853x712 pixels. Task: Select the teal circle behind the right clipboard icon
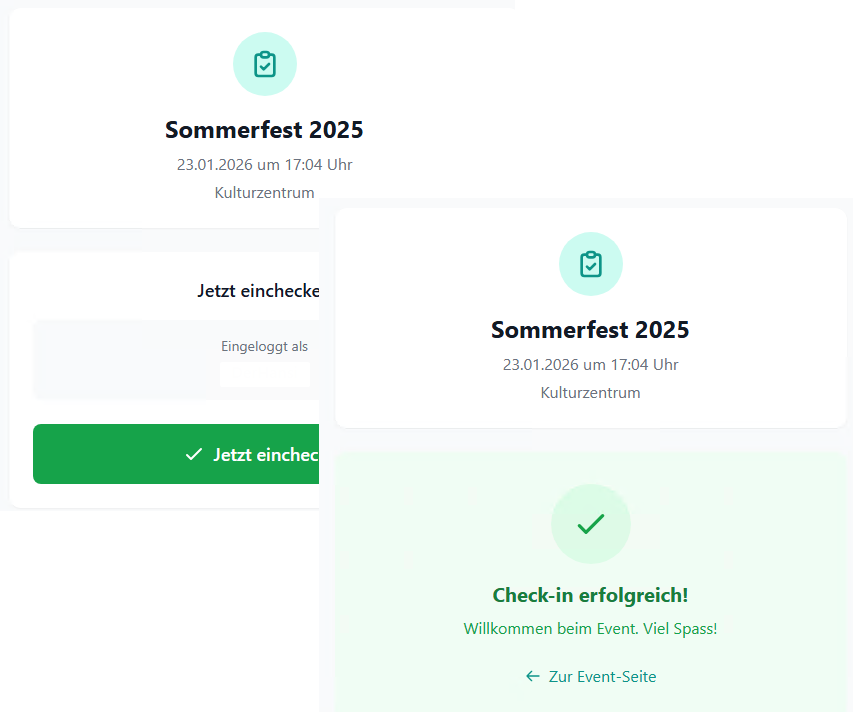[x=570, y=248]
